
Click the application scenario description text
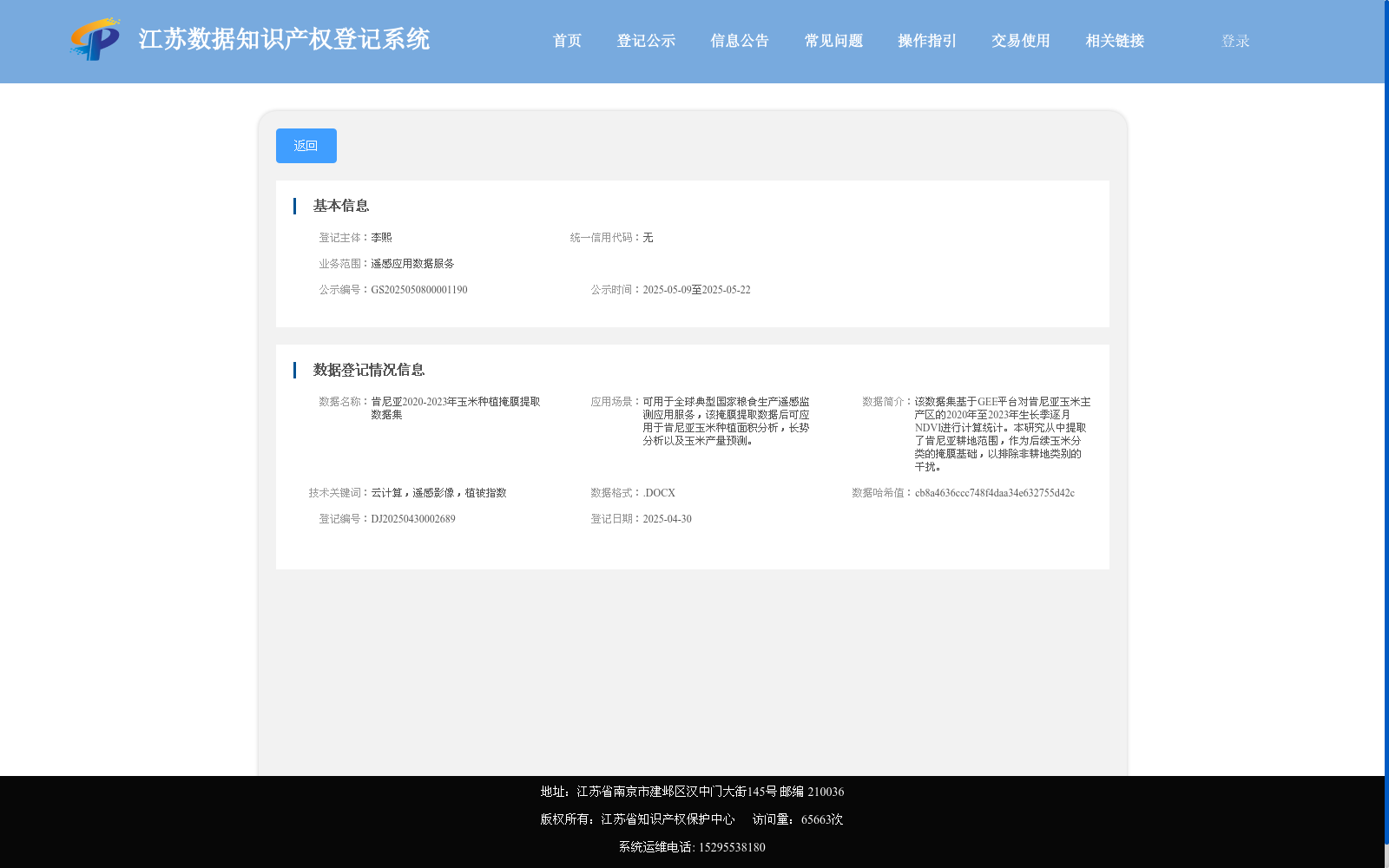[x=726, y=421]
